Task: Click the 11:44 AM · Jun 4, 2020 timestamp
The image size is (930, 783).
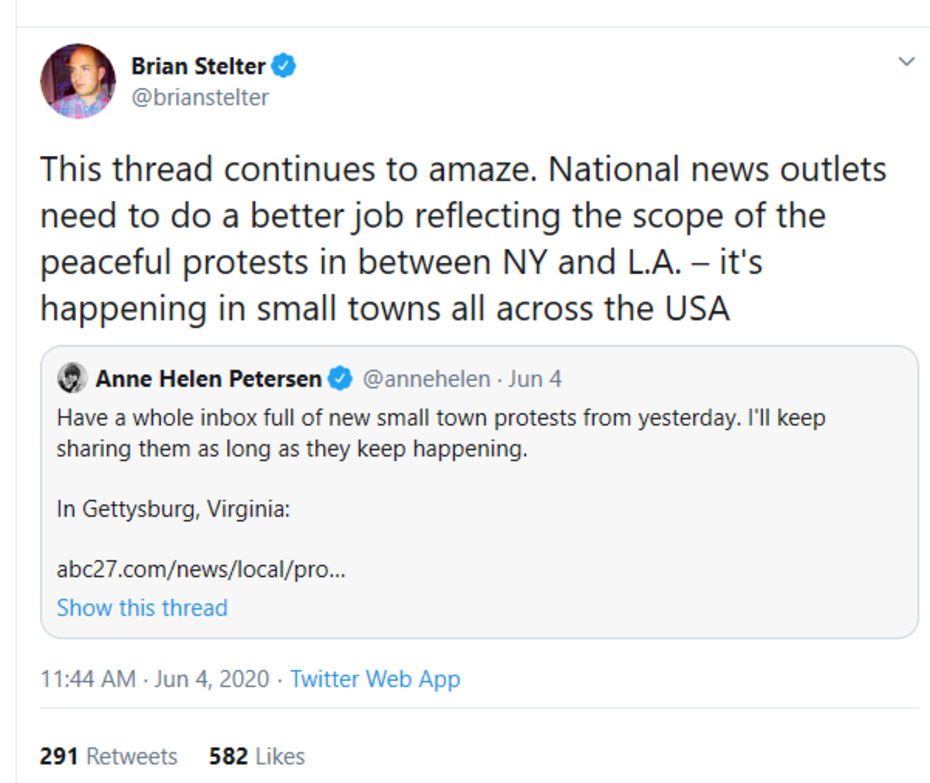Action: click(155, 680)
